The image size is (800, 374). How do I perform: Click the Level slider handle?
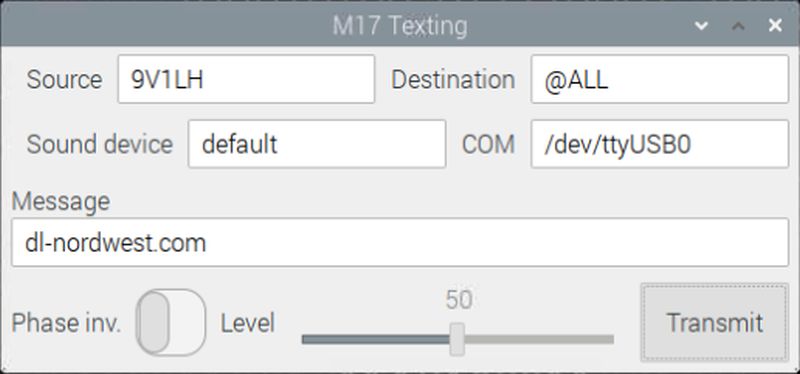457,339
